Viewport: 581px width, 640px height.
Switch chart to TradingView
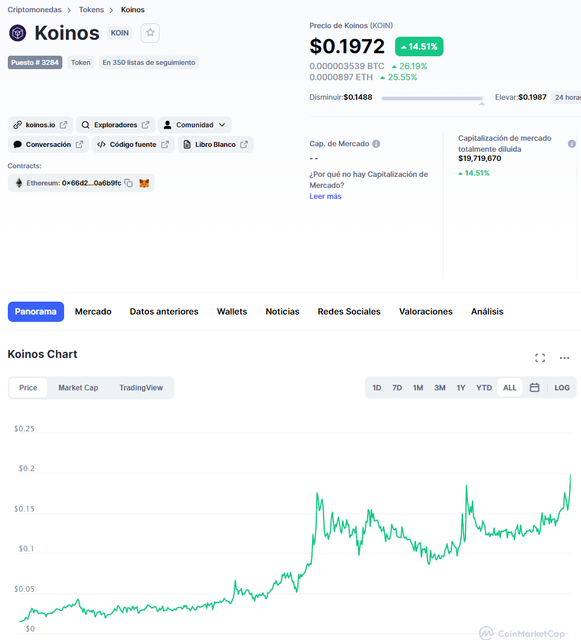coord(141,388)
